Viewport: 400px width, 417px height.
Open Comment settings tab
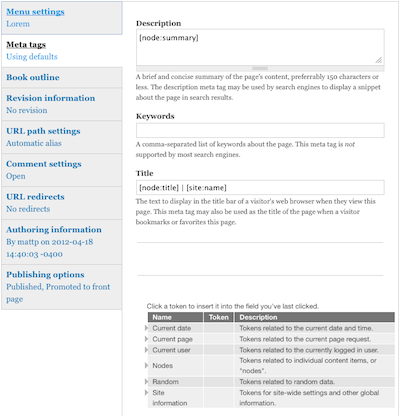pos(44,164)
